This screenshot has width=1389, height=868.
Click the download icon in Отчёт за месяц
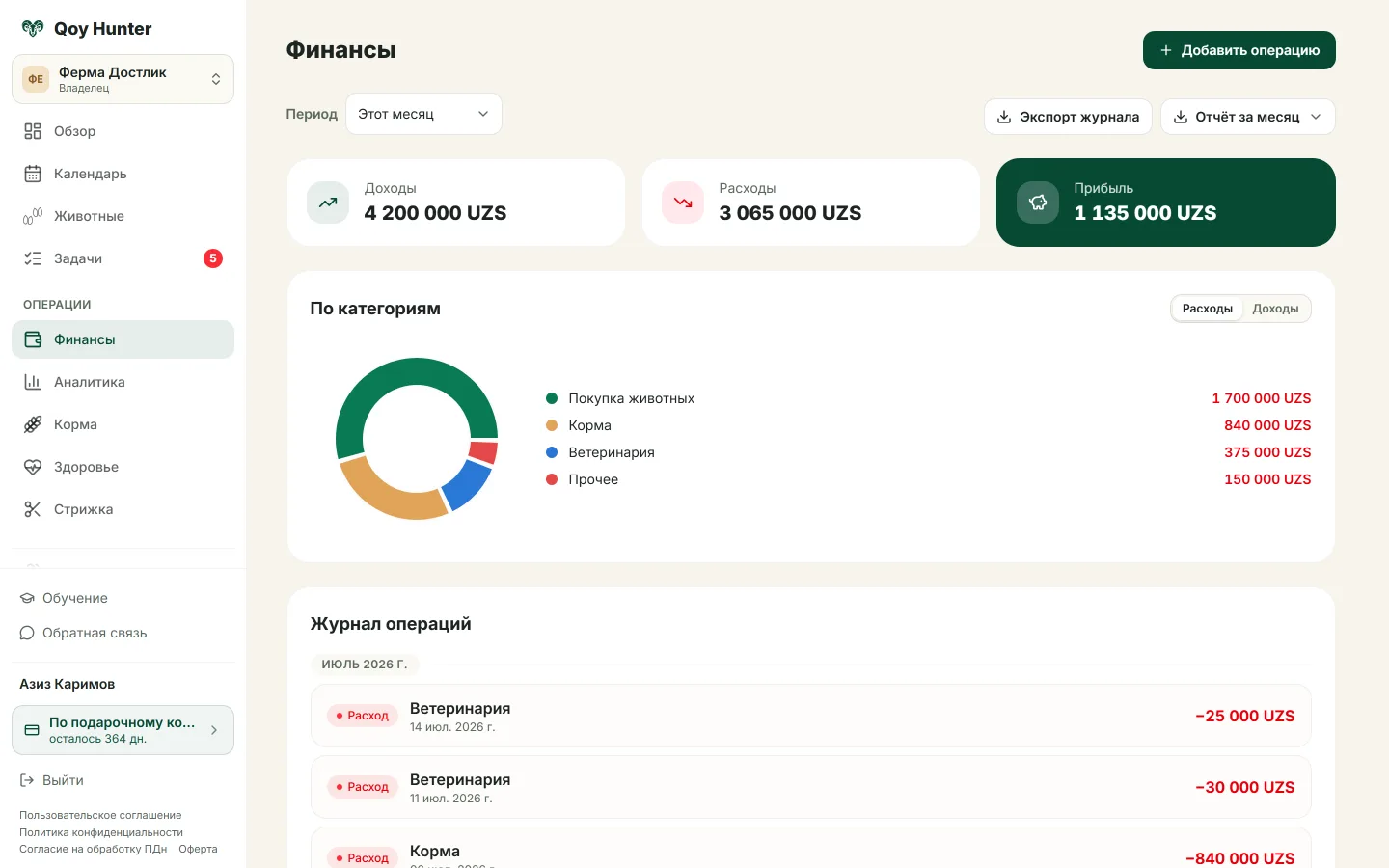[x=1181, y=117]
